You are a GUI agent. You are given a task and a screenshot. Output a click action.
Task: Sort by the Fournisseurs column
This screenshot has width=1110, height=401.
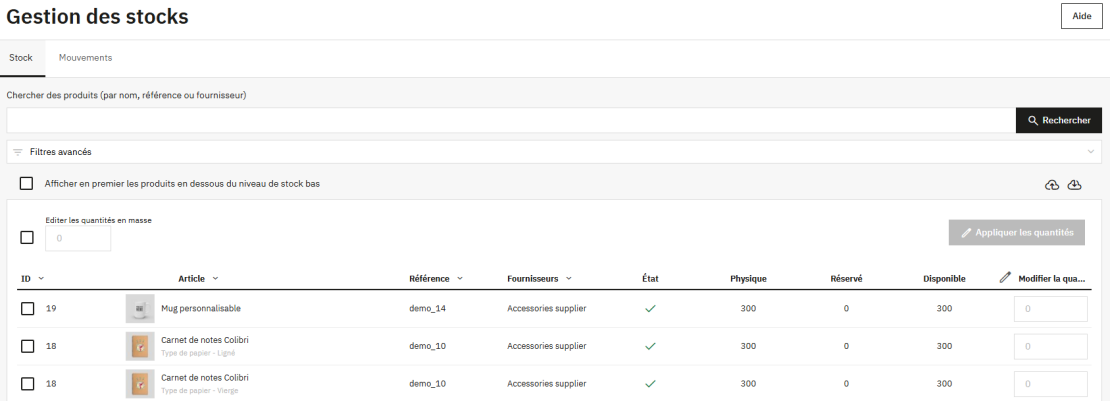click(539, 278)
